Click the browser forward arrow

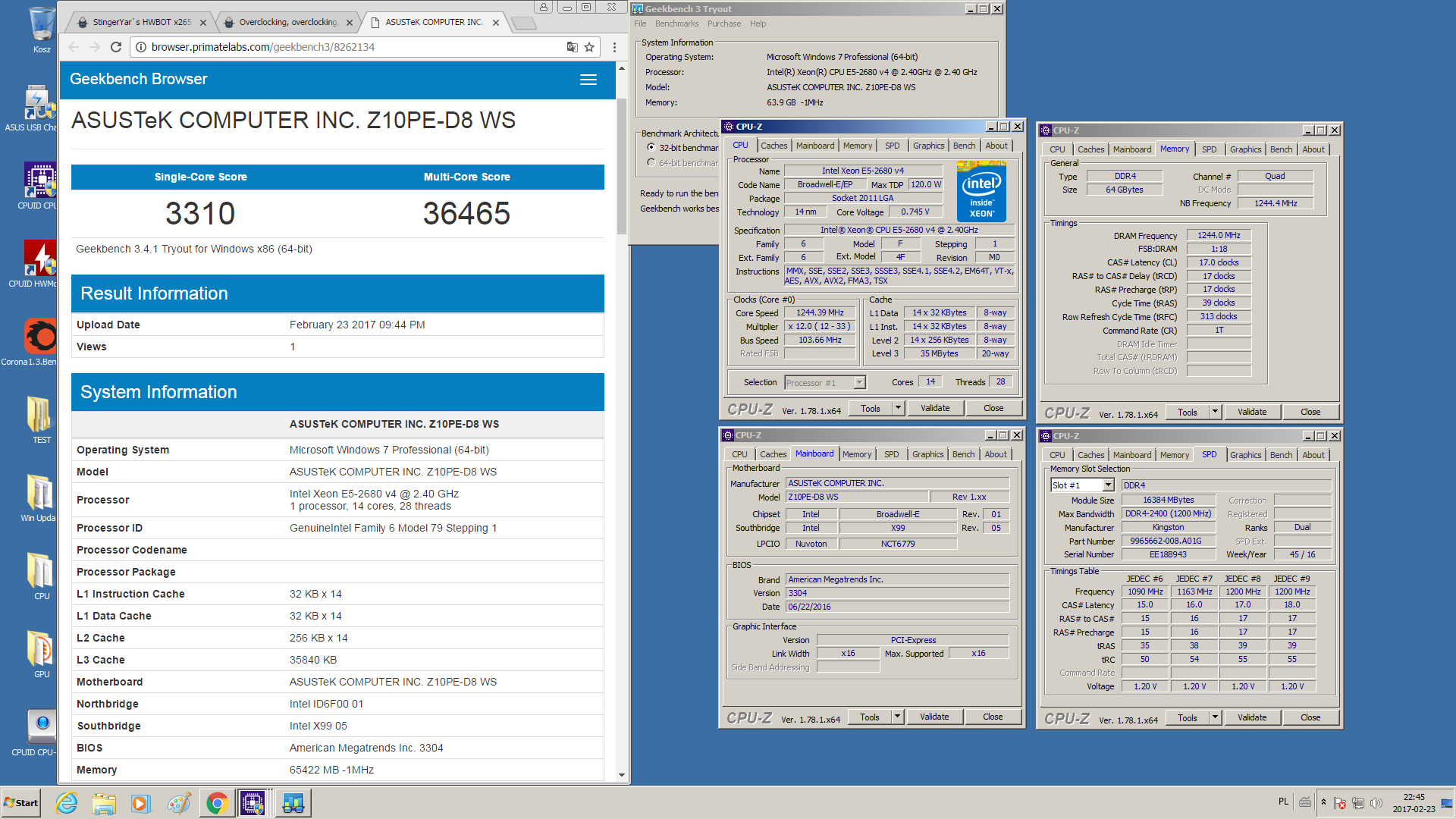click(x=95, y=47)
